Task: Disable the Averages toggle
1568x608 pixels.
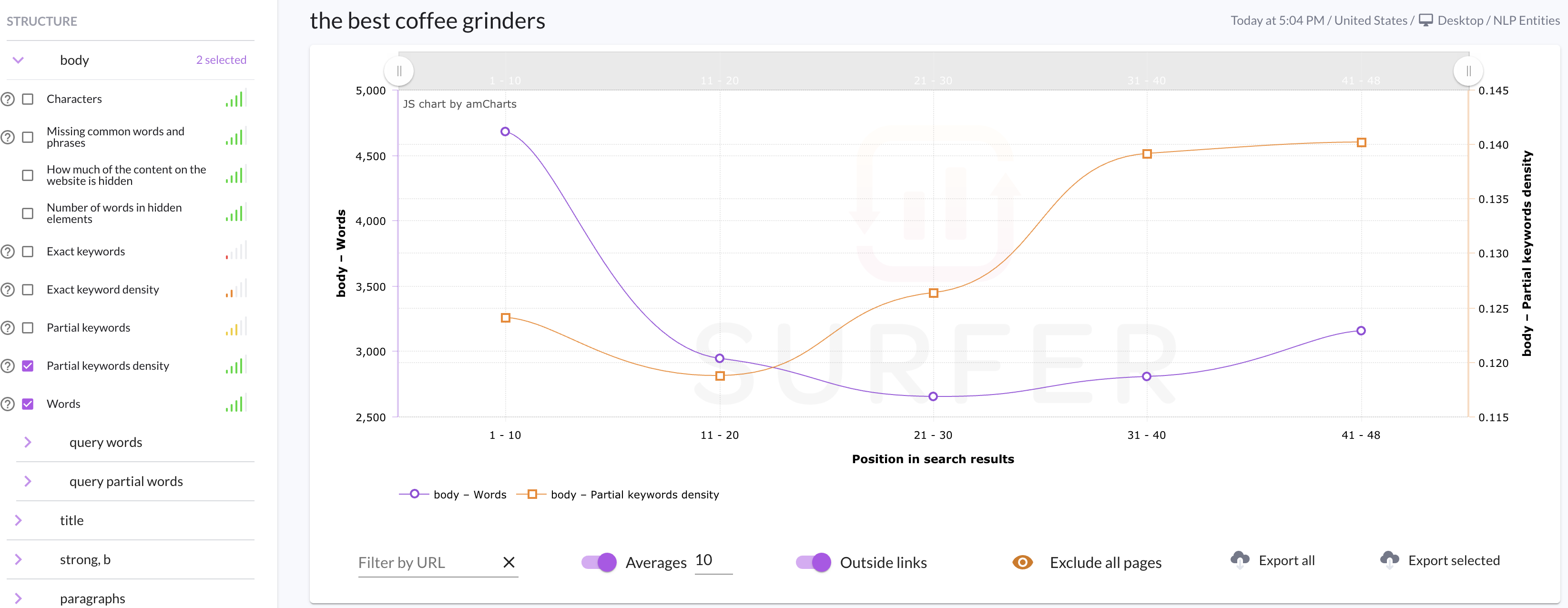Action: pos(599,562)
